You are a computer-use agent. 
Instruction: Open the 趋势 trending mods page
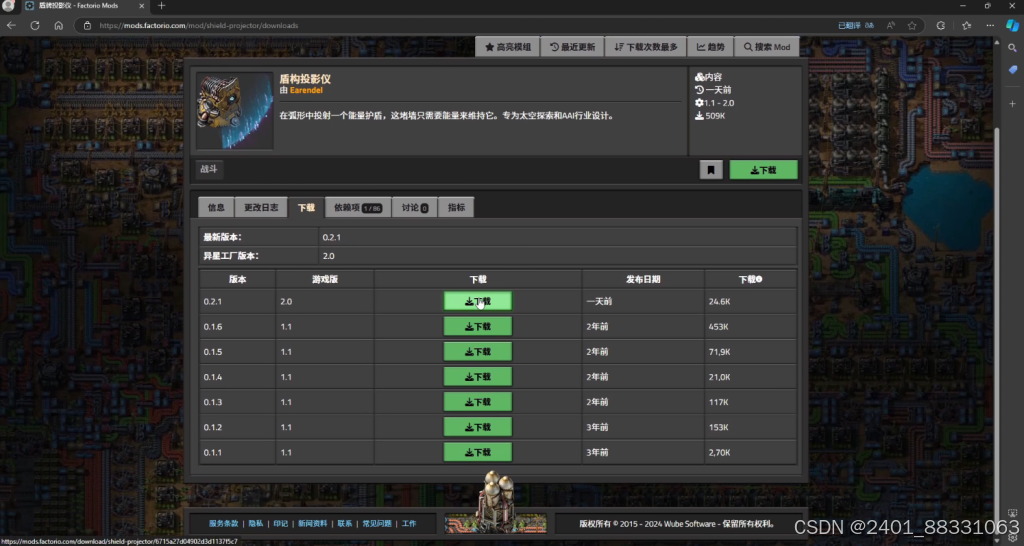[711, 47]
